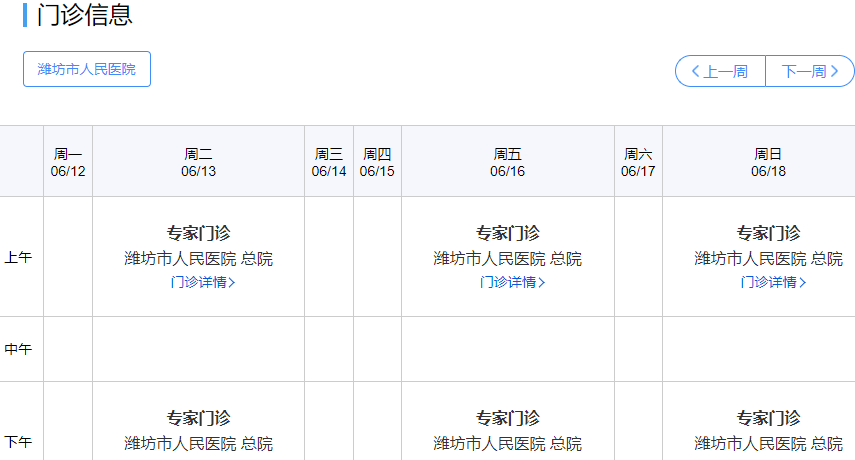The width and height of the screenshot is (855, 460).
Task: Click the 周一 06/12 column header
Action: pyautogui.click(x=68, y=162)
